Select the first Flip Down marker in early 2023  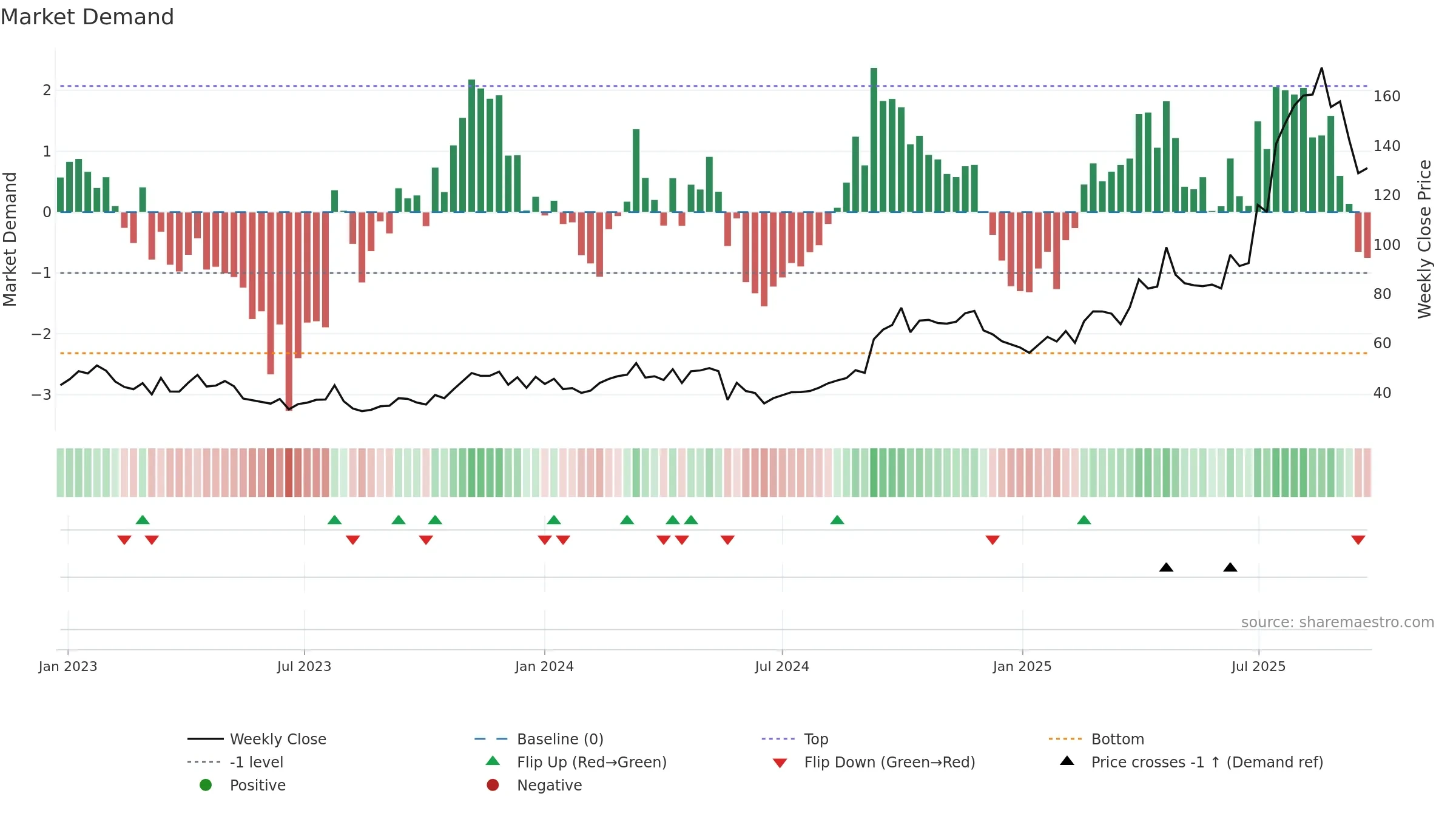point(124,540)
